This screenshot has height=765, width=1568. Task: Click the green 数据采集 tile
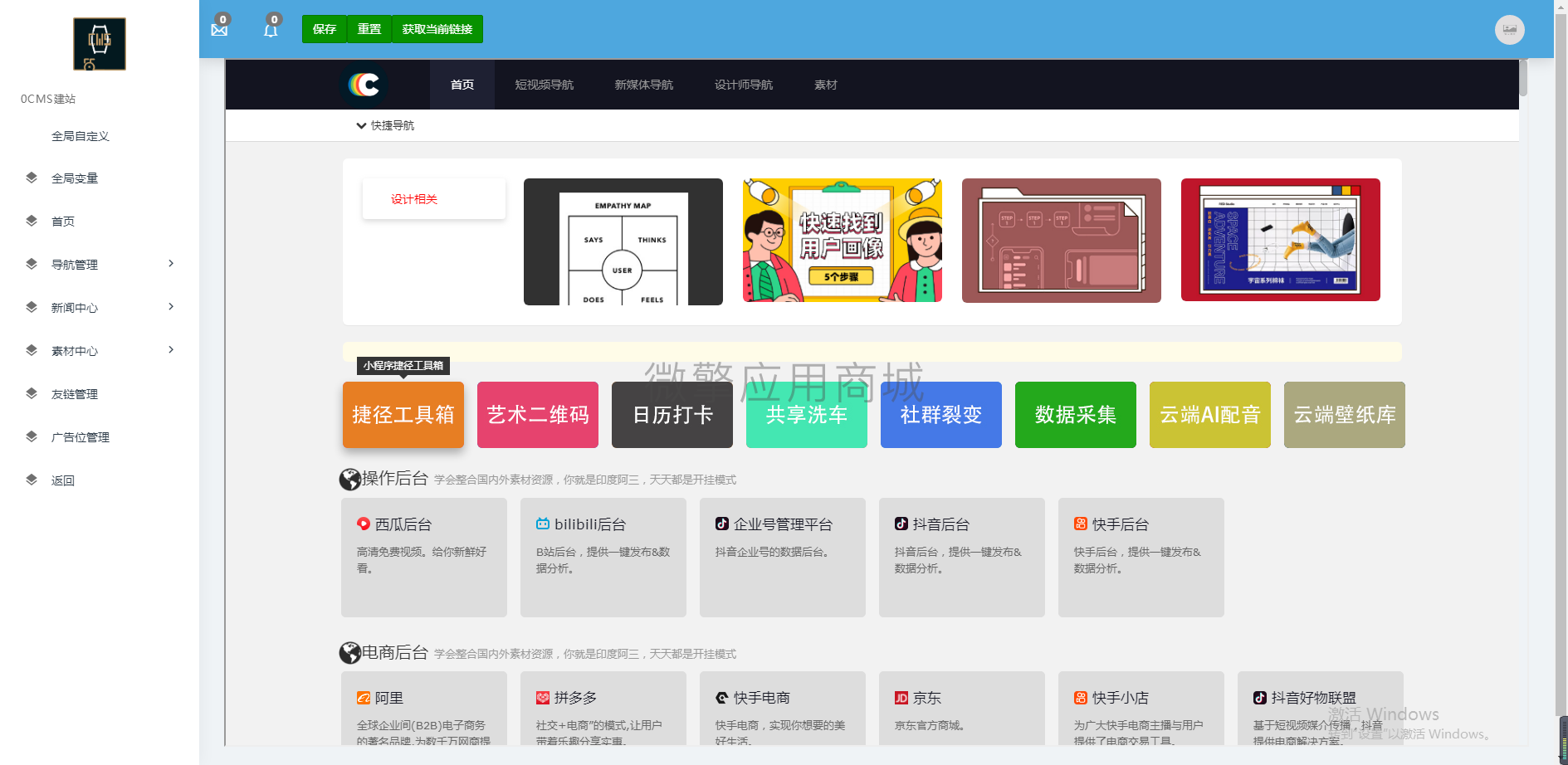point(1076,415)
